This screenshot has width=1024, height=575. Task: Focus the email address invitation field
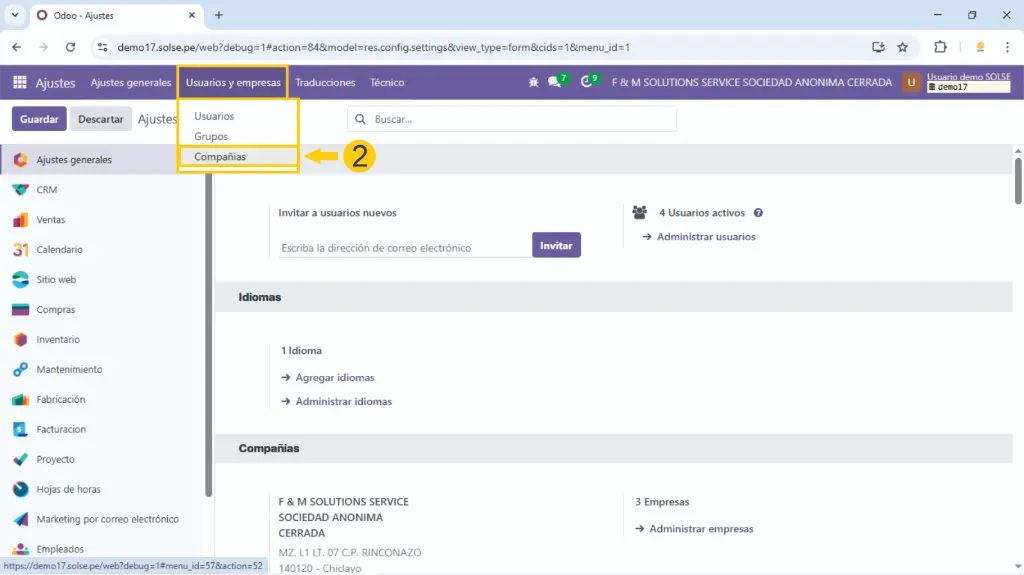point(404,248)
